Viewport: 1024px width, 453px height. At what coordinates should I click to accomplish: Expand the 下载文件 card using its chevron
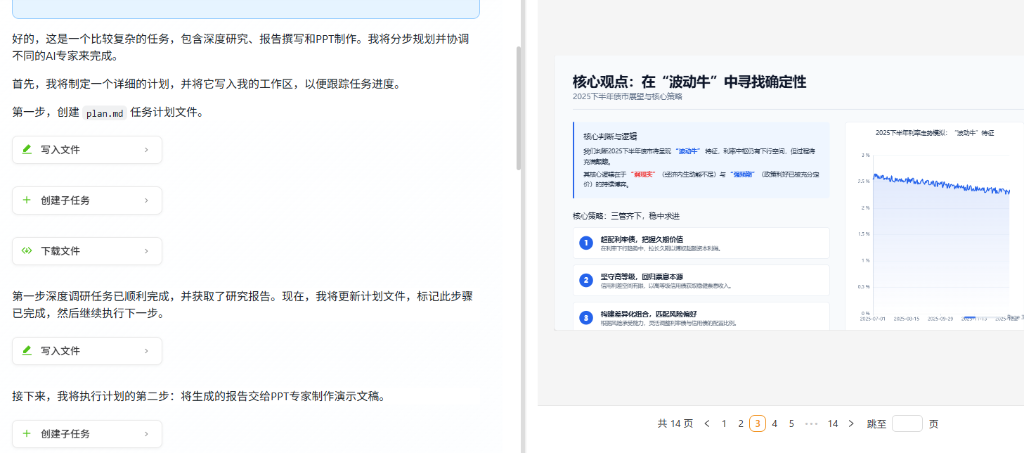pyautogui.click(x=146, y=251)
